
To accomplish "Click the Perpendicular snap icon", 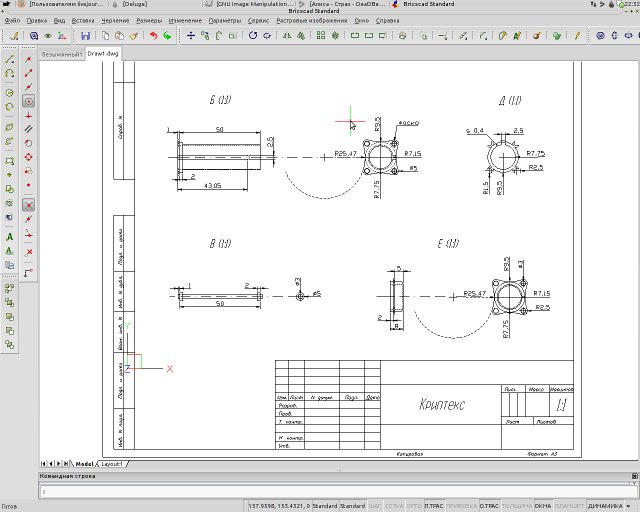I will click(28, 116).
